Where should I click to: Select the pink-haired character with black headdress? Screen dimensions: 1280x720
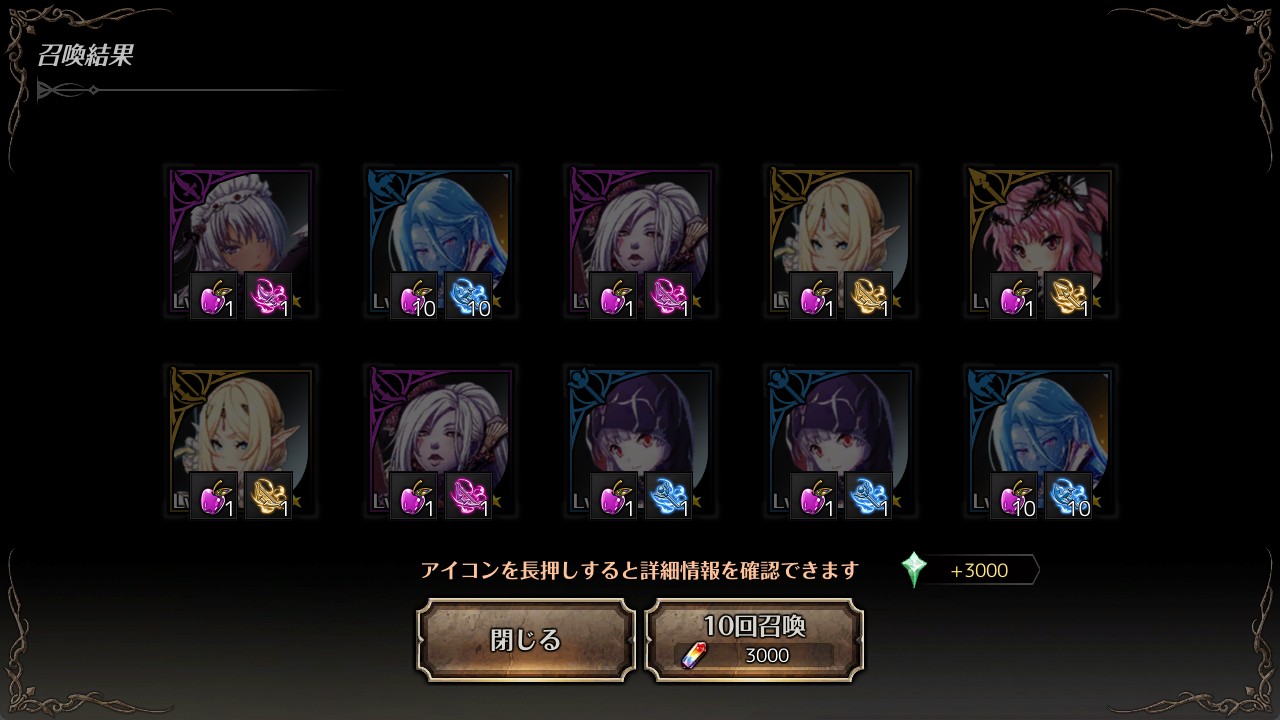(1040, 242)
